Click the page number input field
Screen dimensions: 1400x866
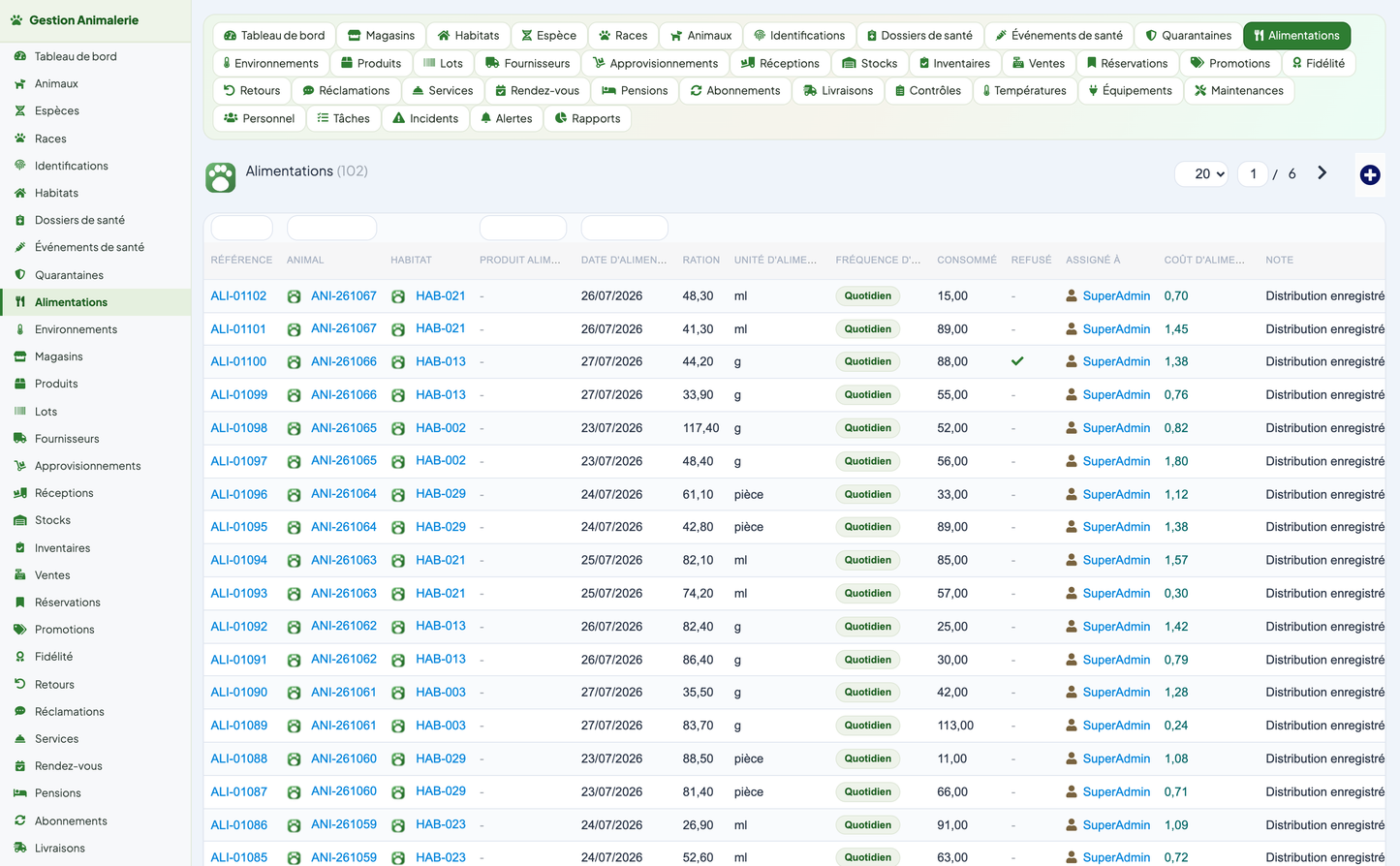pyautogui.click(x=1253, y=174)
